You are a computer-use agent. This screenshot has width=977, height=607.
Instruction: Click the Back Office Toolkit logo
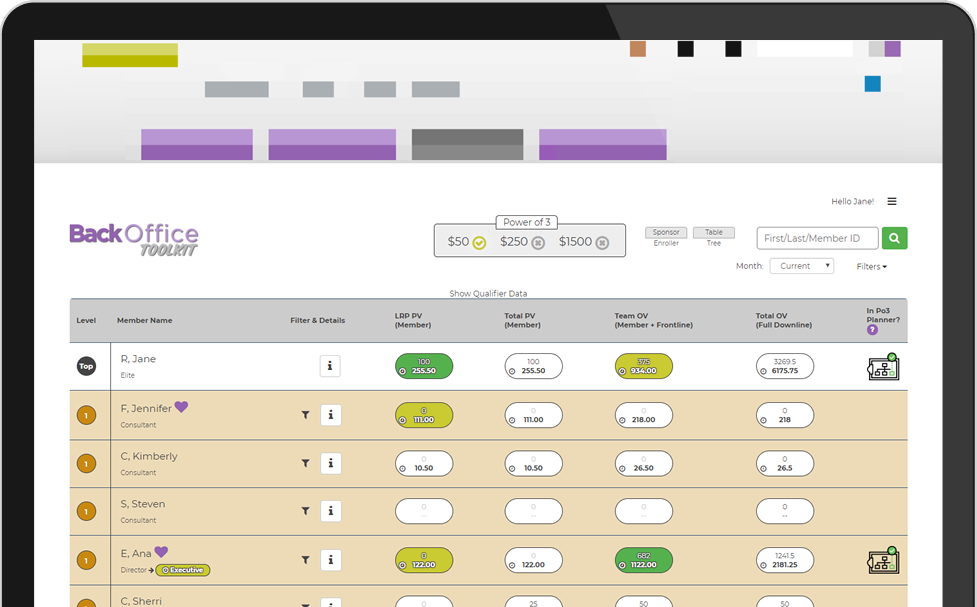click(x=134, y=239)
